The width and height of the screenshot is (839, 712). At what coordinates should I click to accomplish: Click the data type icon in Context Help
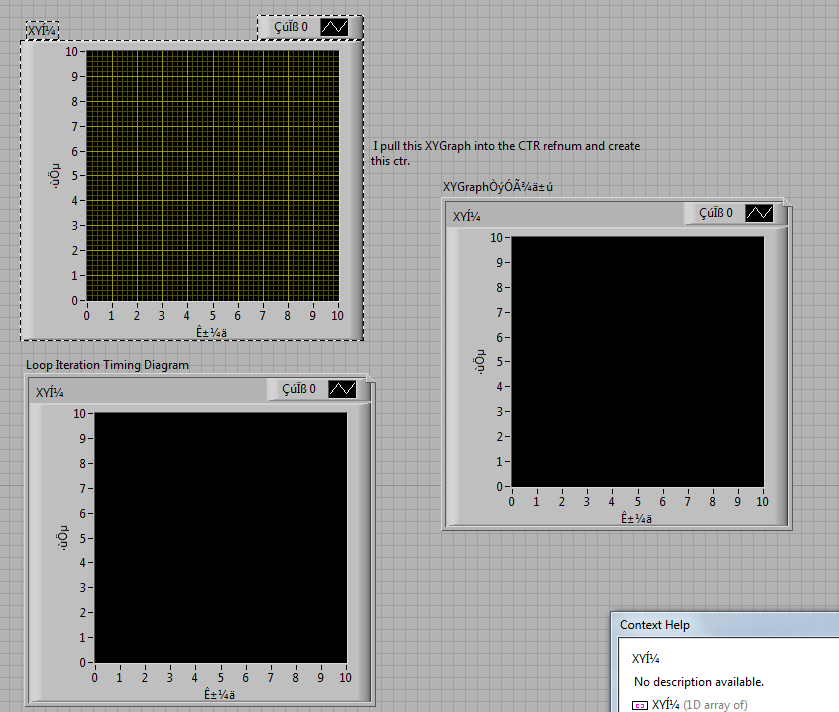640,705
